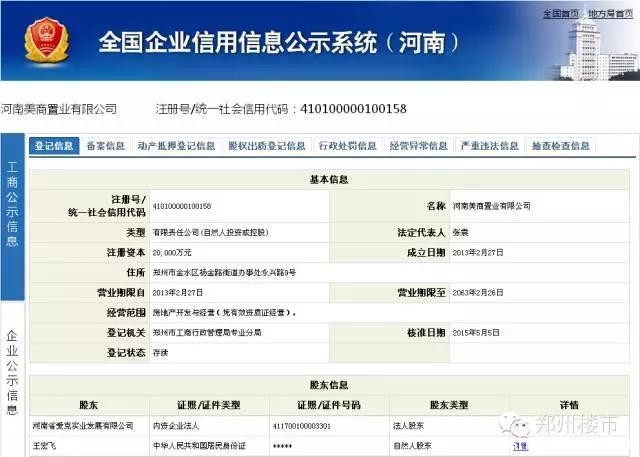
Task: Open the 详情 link for 王宏飞
Action: click(x=520, y=446)
